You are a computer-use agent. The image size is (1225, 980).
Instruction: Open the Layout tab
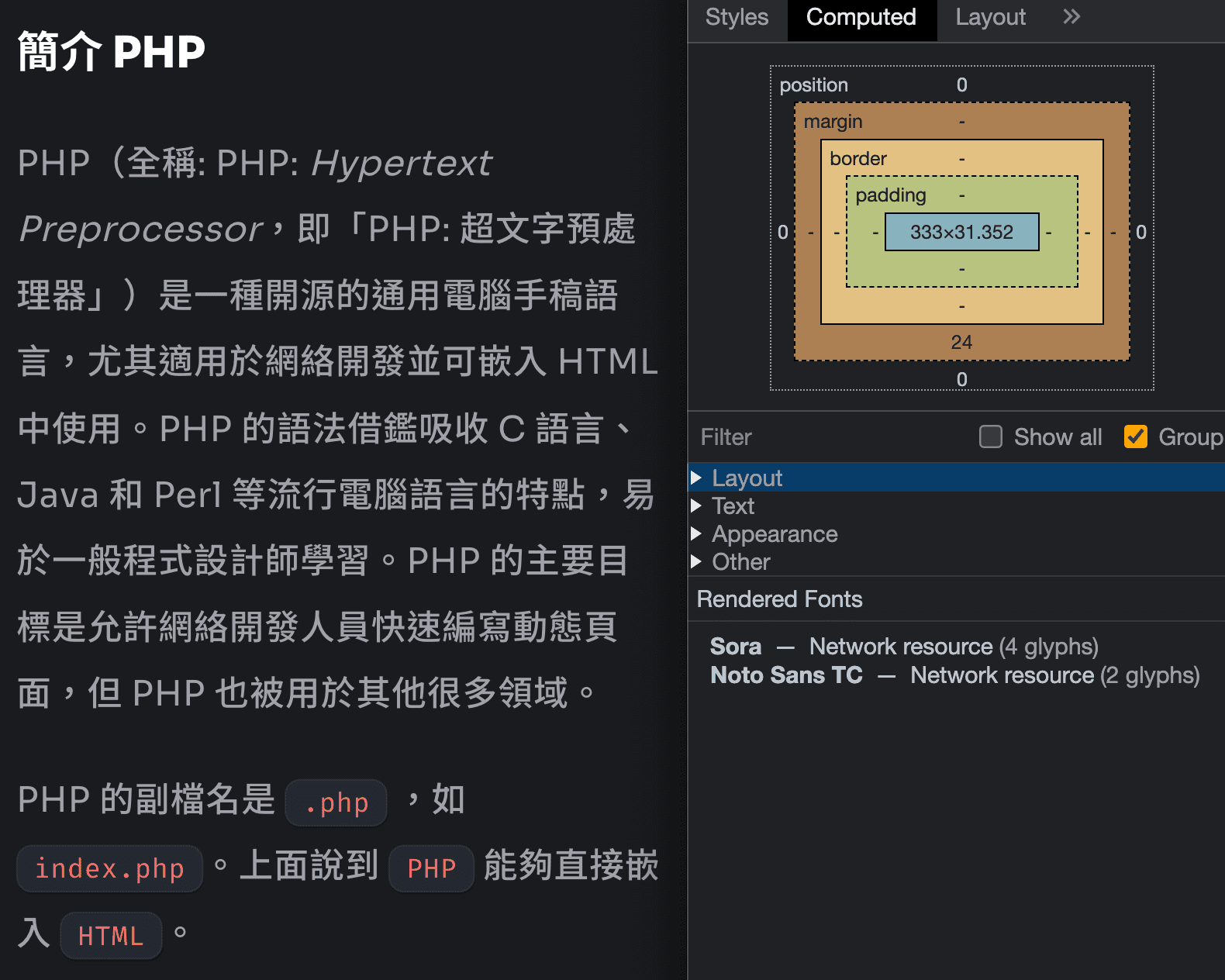(x=990, y=18)
